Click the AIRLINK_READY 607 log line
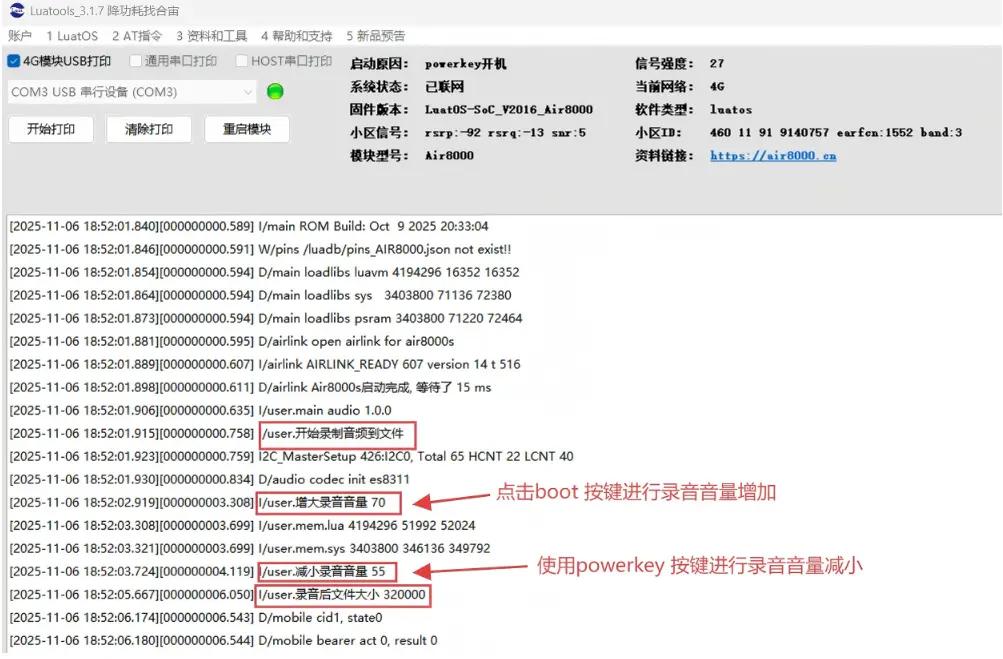The height and width of the screenshot is (659, 1003). click(265, 365)
